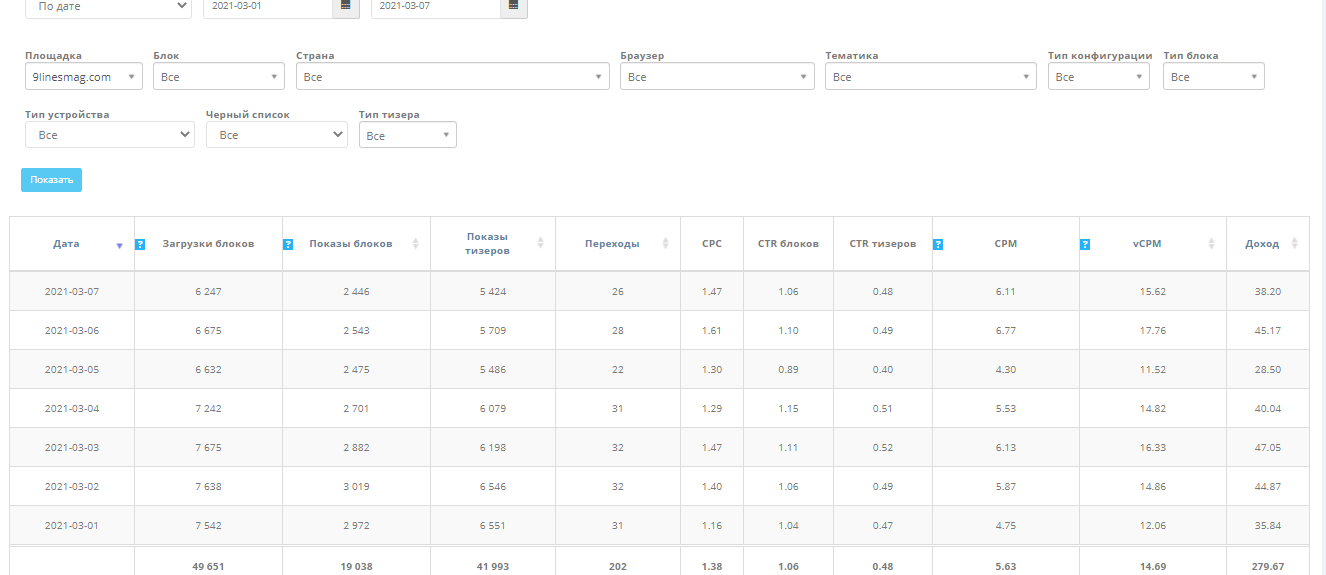Select date cell 2021-03-05
1326x575 pixels.
tap(72, 370)
